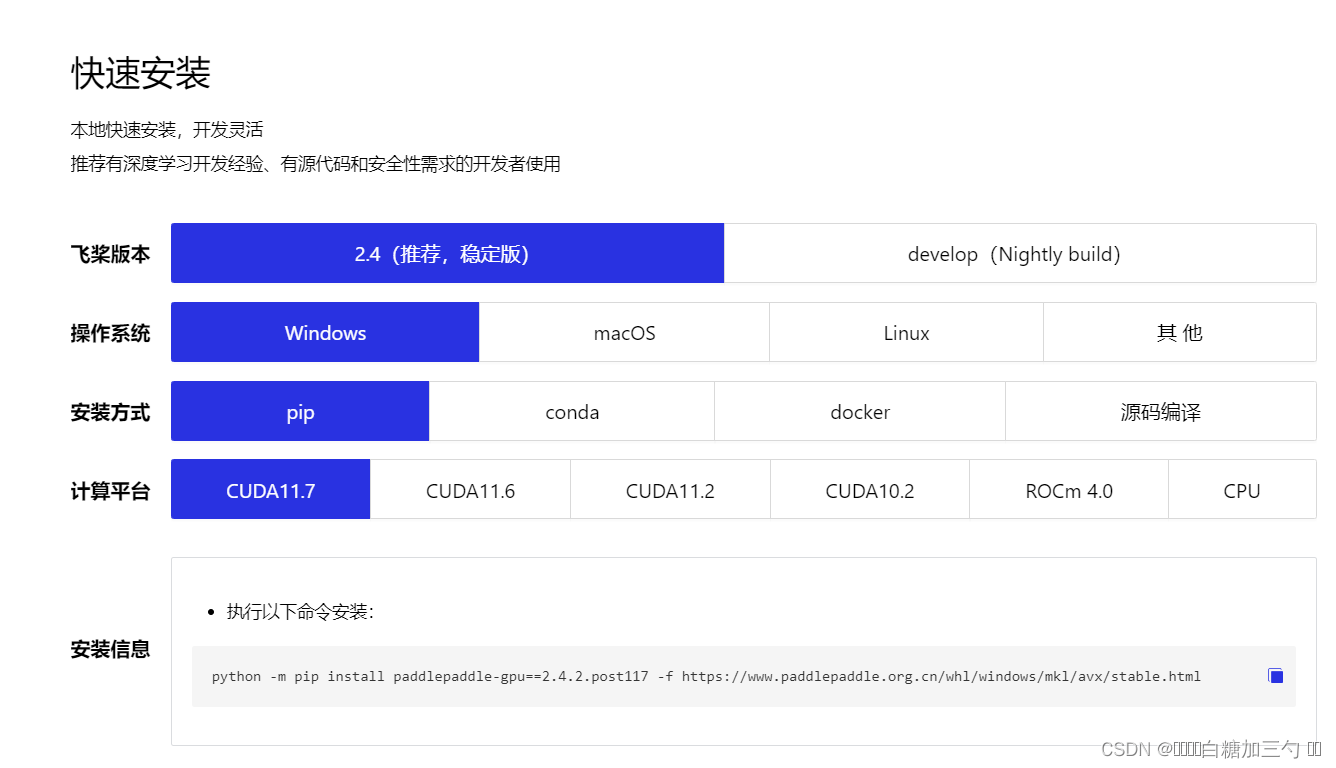Choose docker as the install method
The image size is (1336, 768).
(860, 411)
